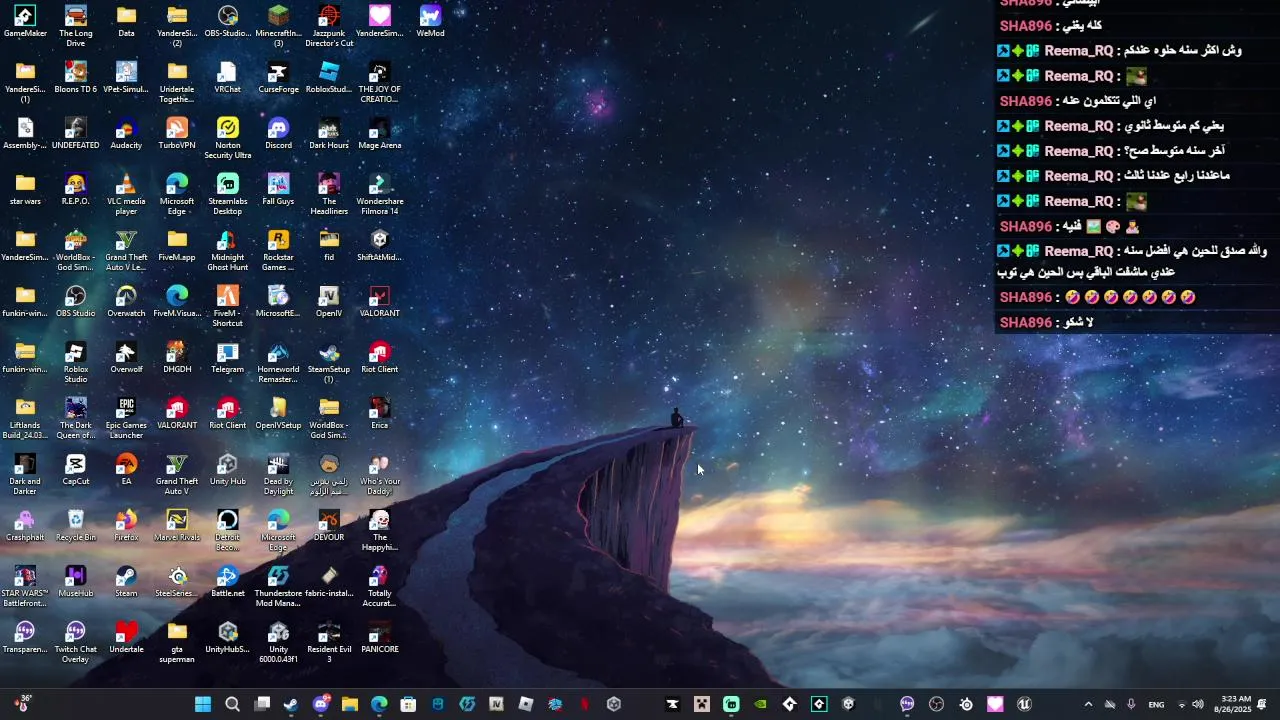Open the Battle.net desktop icon

[x=227, y=582]
